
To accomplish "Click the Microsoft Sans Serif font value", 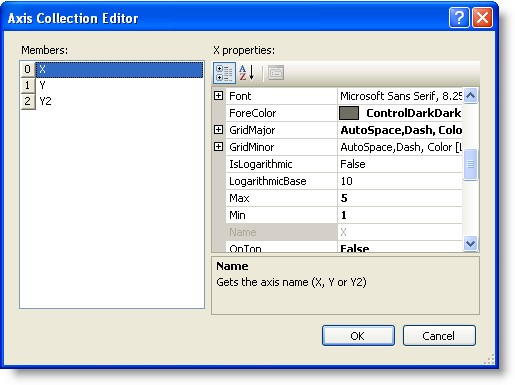I will click(400, 96).
